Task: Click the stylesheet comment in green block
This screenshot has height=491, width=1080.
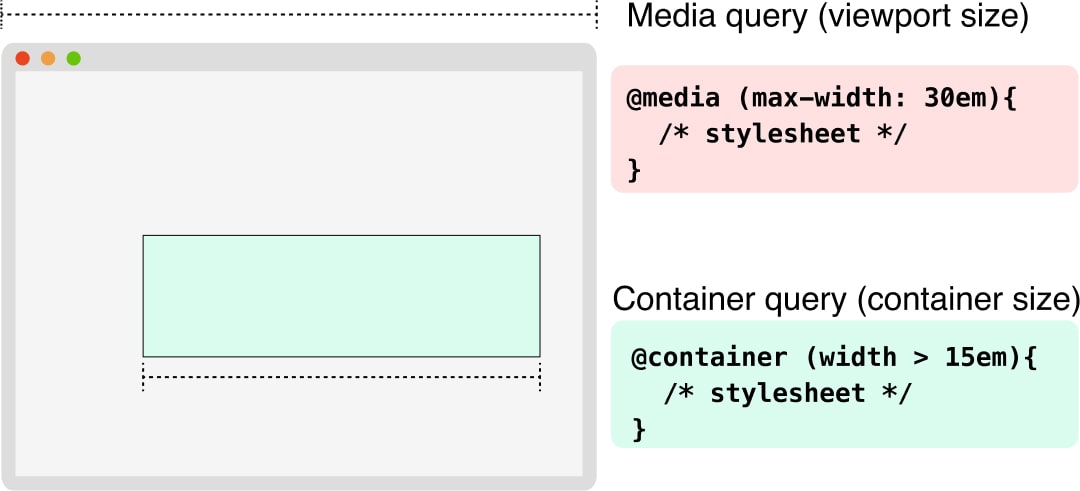Action: click(x=787, y=393)
